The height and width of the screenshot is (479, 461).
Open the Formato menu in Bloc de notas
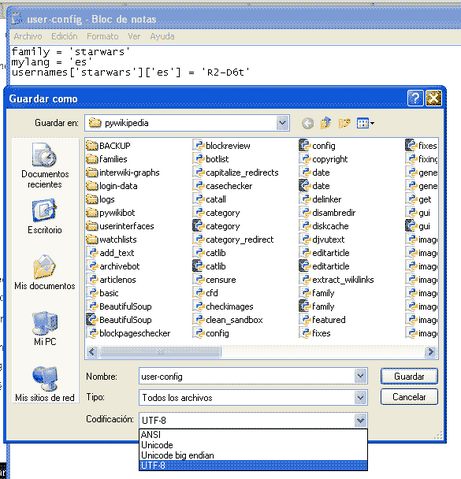click(x=102, y=36)
